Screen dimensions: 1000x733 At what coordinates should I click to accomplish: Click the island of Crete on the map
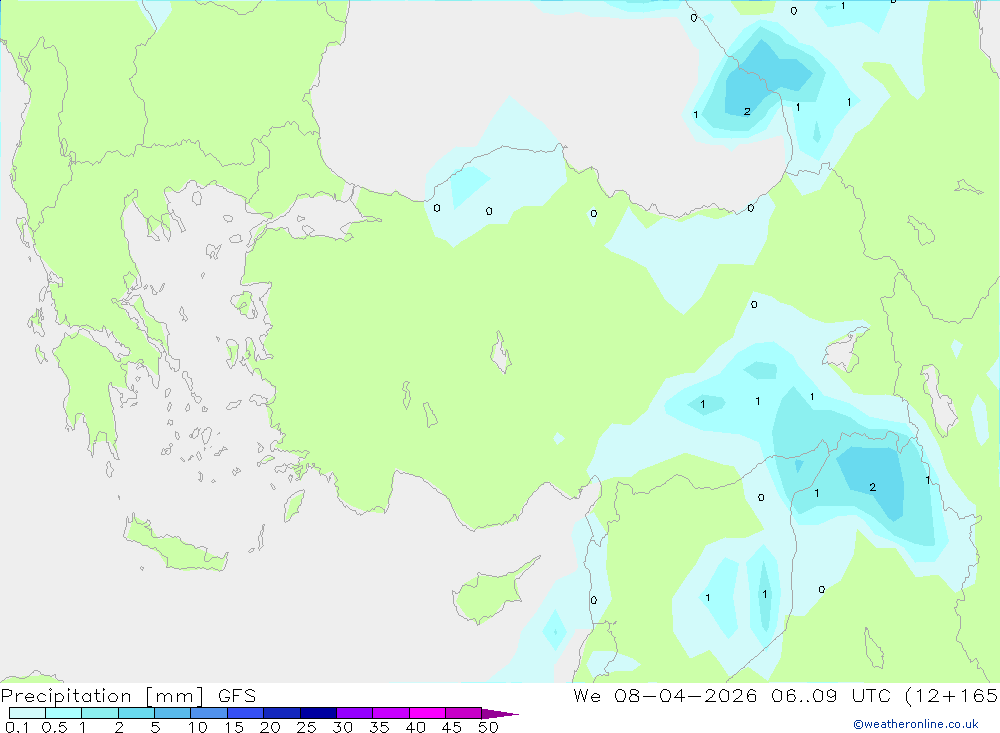[175, 544]
